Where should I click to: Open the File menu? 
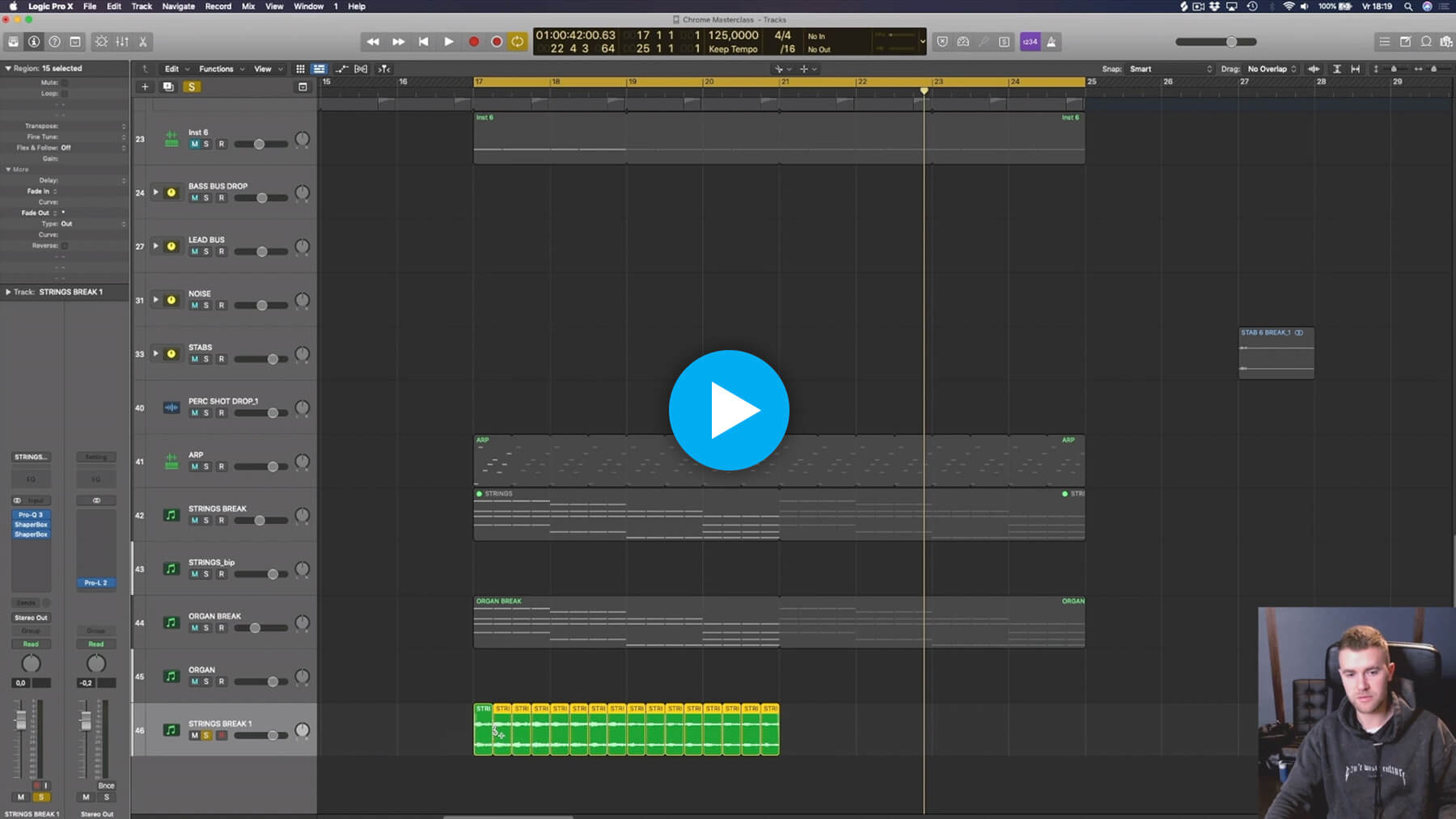[x=90, y=6]
